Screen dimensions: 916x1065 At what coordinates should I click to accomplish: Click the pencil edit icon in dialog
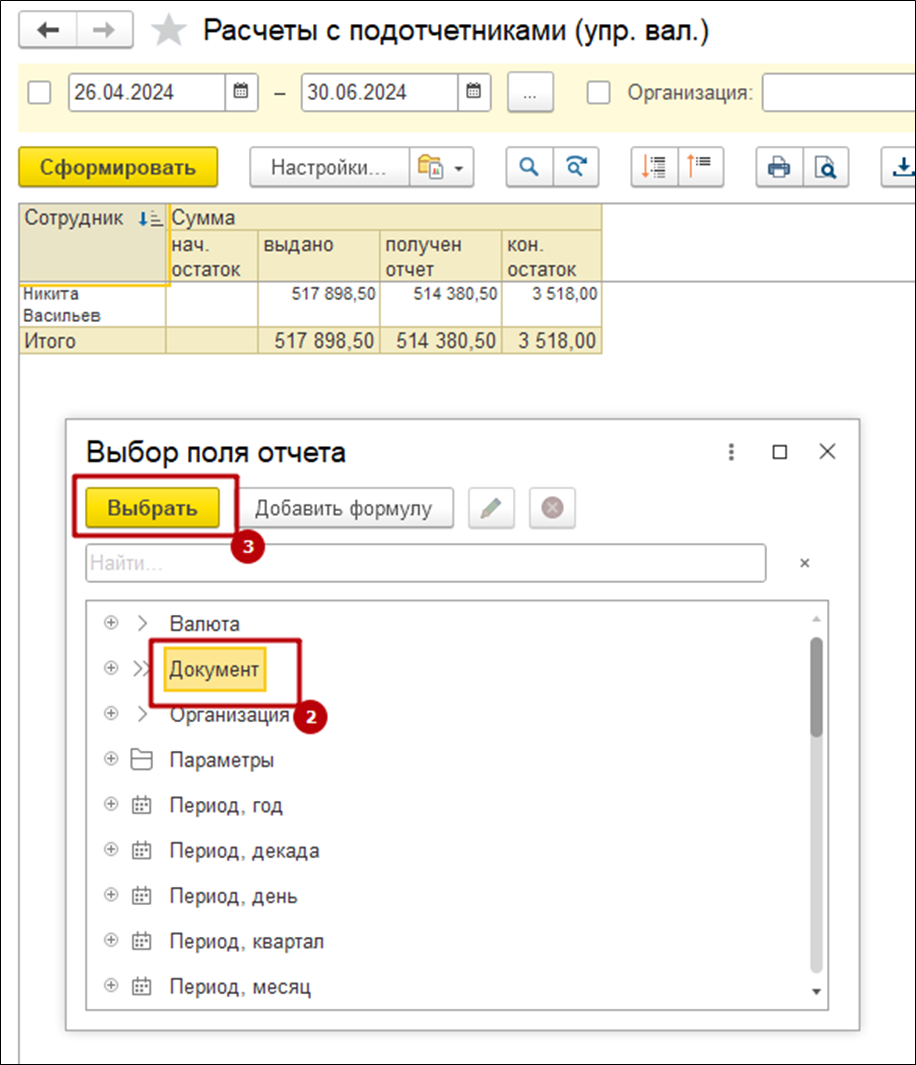(491, 508)
